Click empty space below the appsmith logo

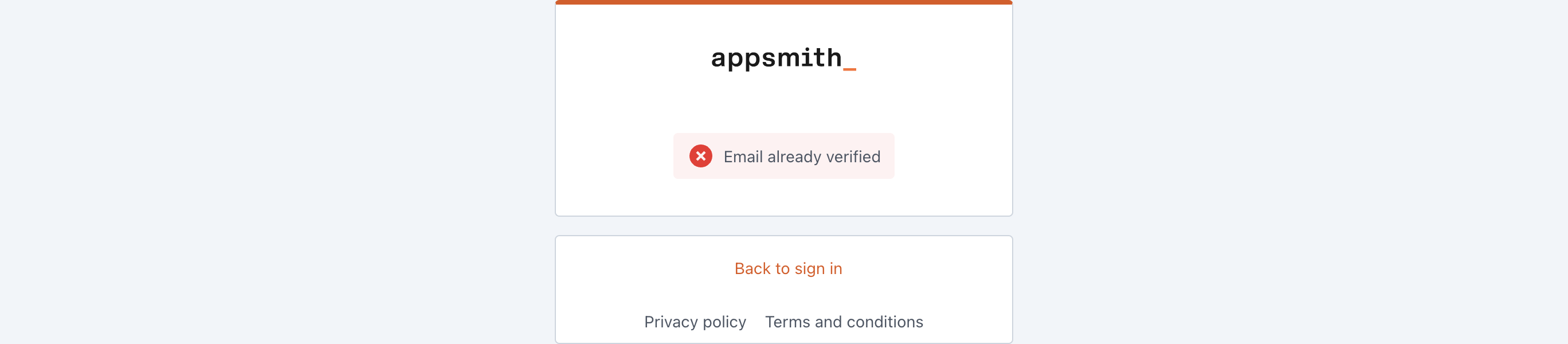tap(783, 104)
